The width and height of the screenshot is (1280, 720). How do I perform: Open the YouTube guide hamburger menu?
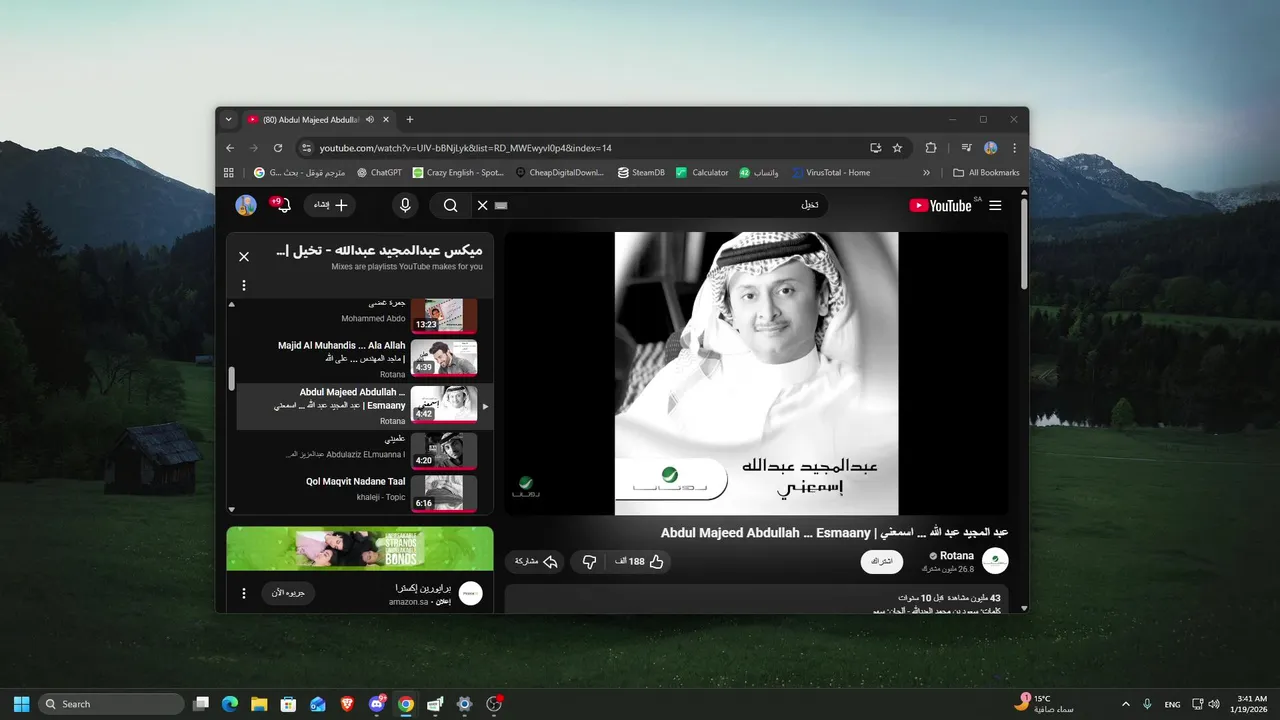point(995,205)
